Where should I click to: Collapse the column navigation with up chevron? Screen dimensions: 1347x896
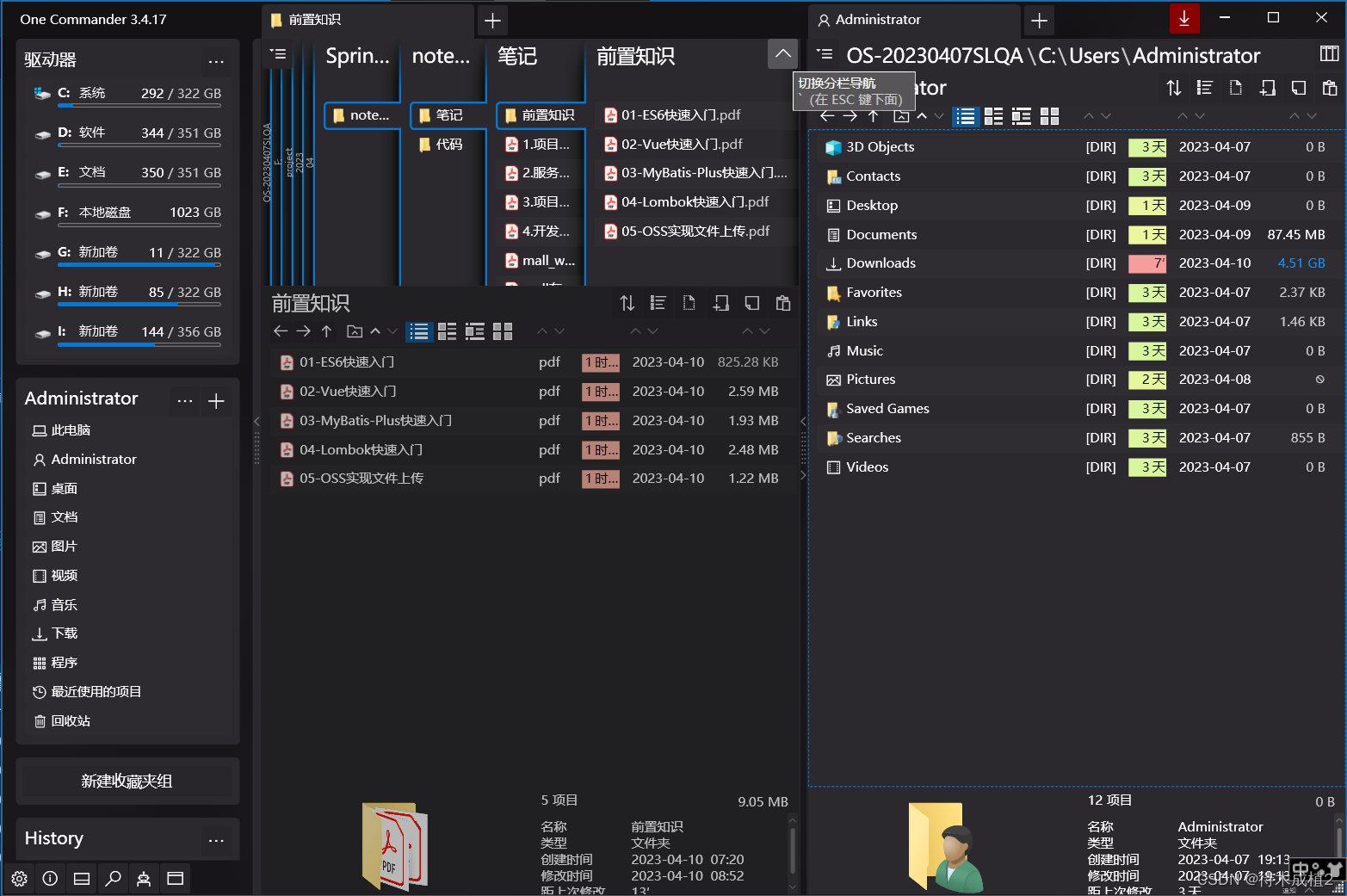[782, 53]
